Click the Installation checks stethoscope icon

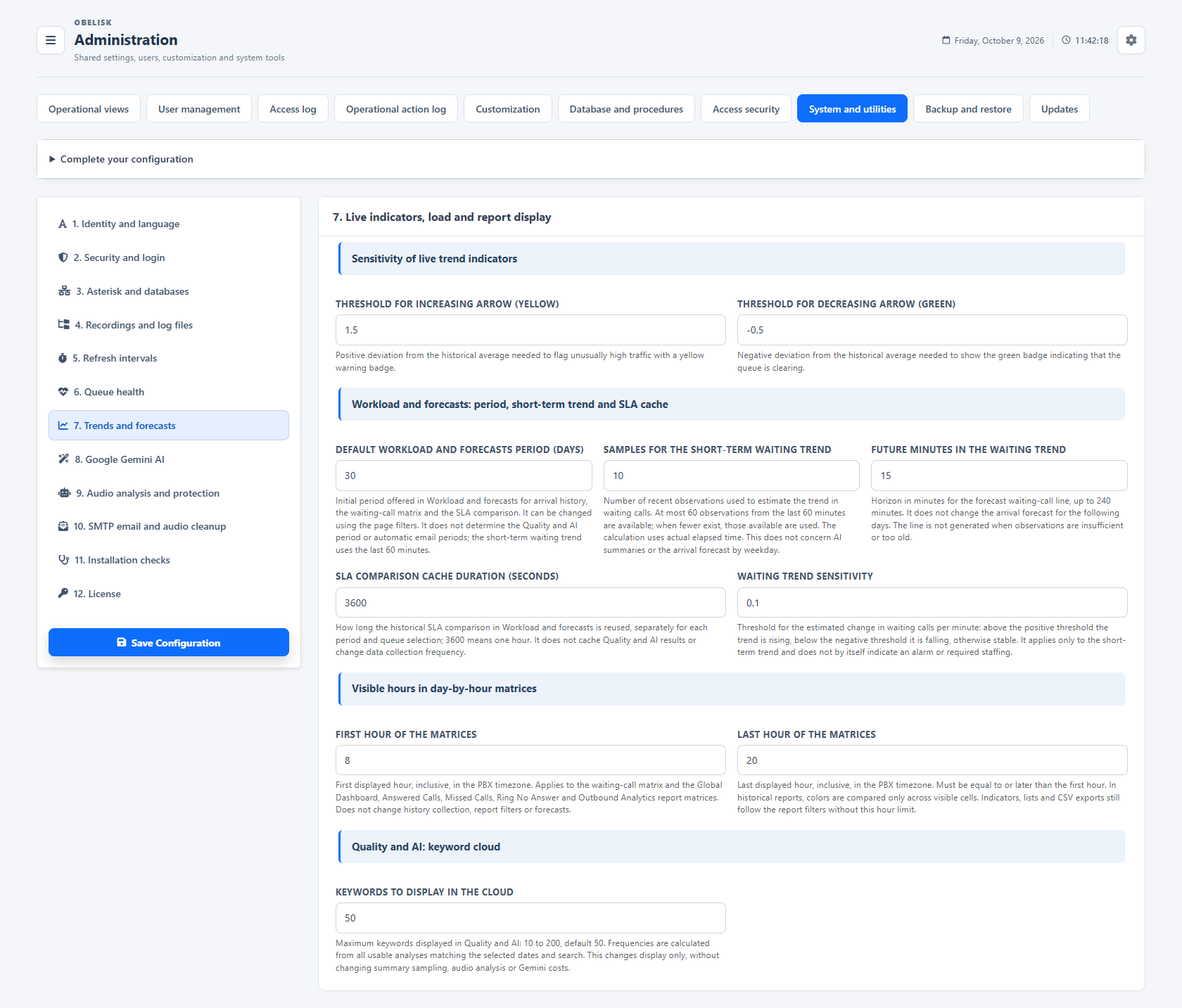(x=63, y=560)
